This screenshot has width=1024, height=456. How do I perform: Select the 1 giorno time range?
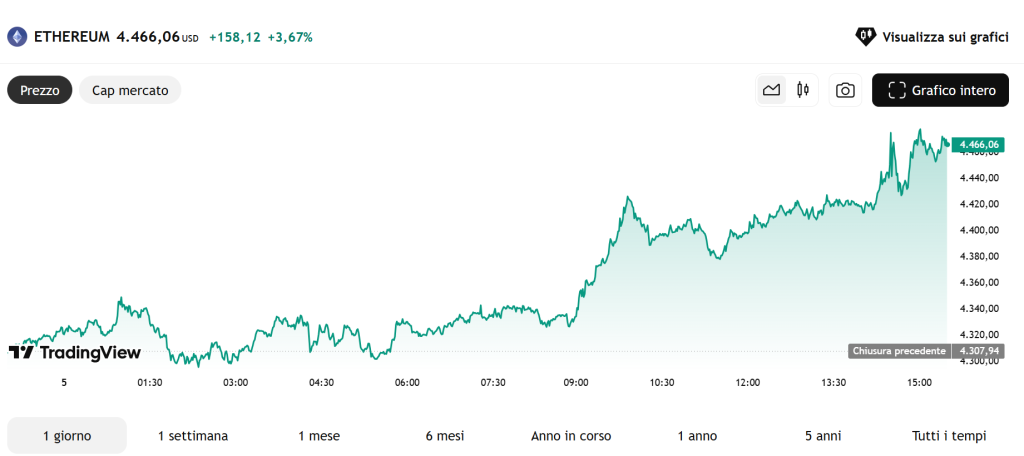click(x=67, y=436)
